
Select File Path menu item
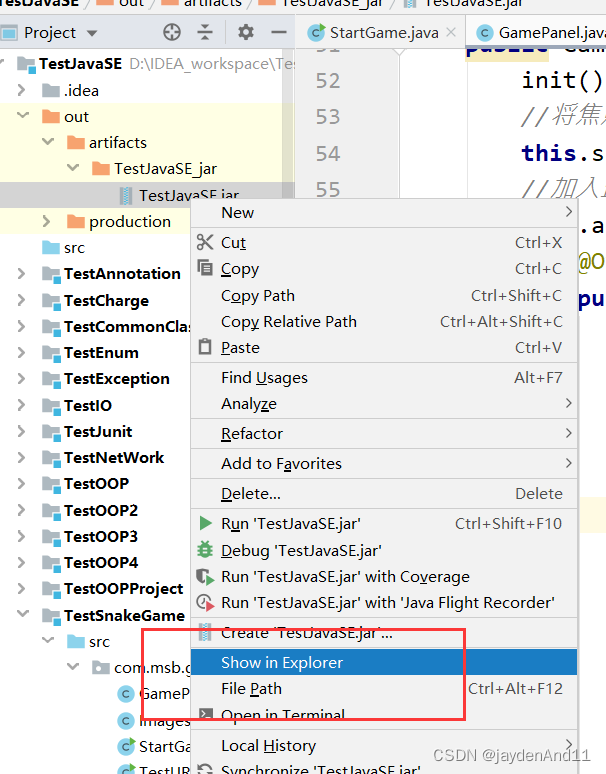pos(384,689)
